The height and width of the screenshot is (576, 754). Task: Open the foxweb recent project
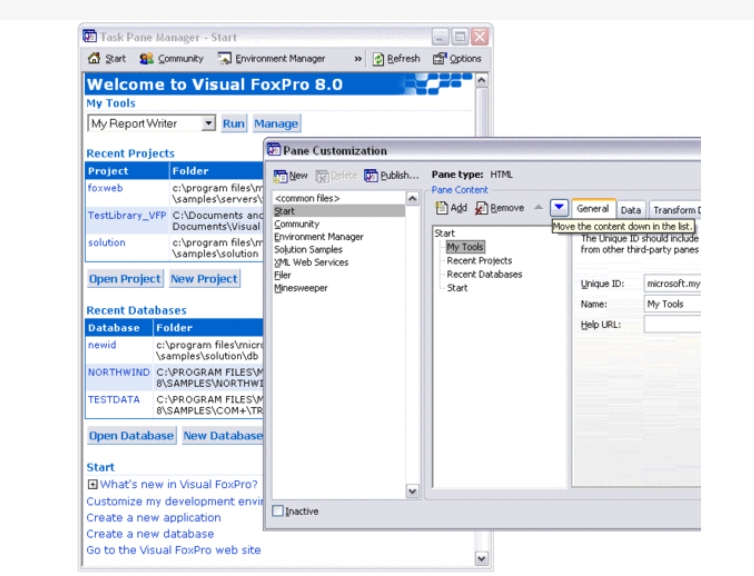click(x=105, y=188)
